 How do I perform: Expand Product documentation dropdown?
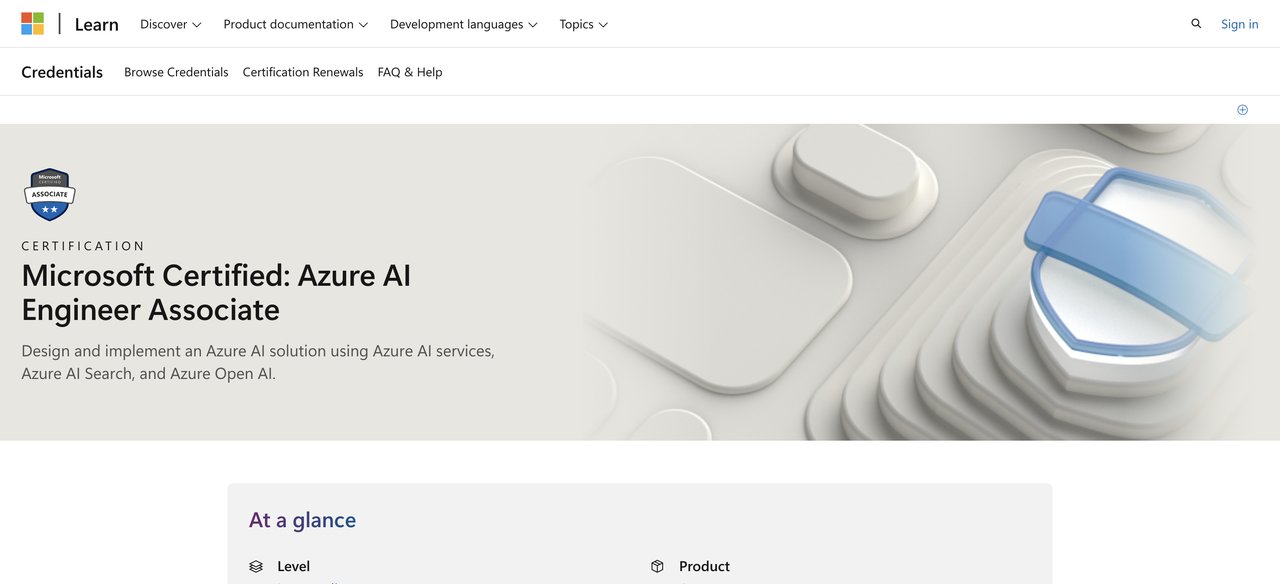[x=296, y=24]
